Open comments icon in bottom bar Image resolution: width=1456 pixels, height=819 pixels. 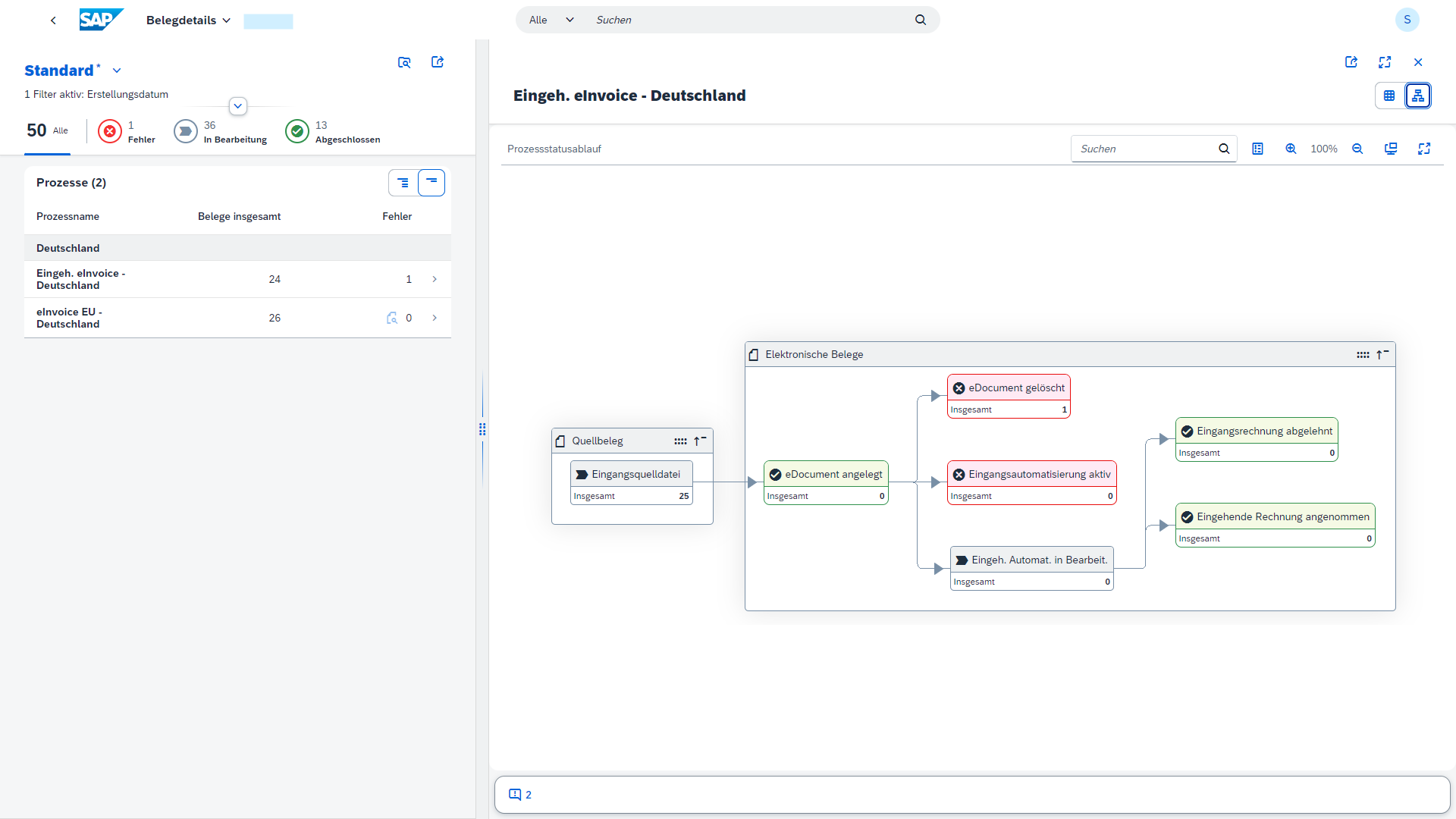(516, 795)
